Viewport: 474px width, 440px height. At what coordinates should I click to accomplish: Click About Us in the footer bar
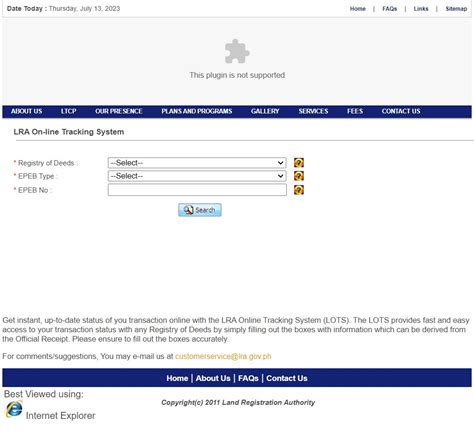tap(213, 378)
